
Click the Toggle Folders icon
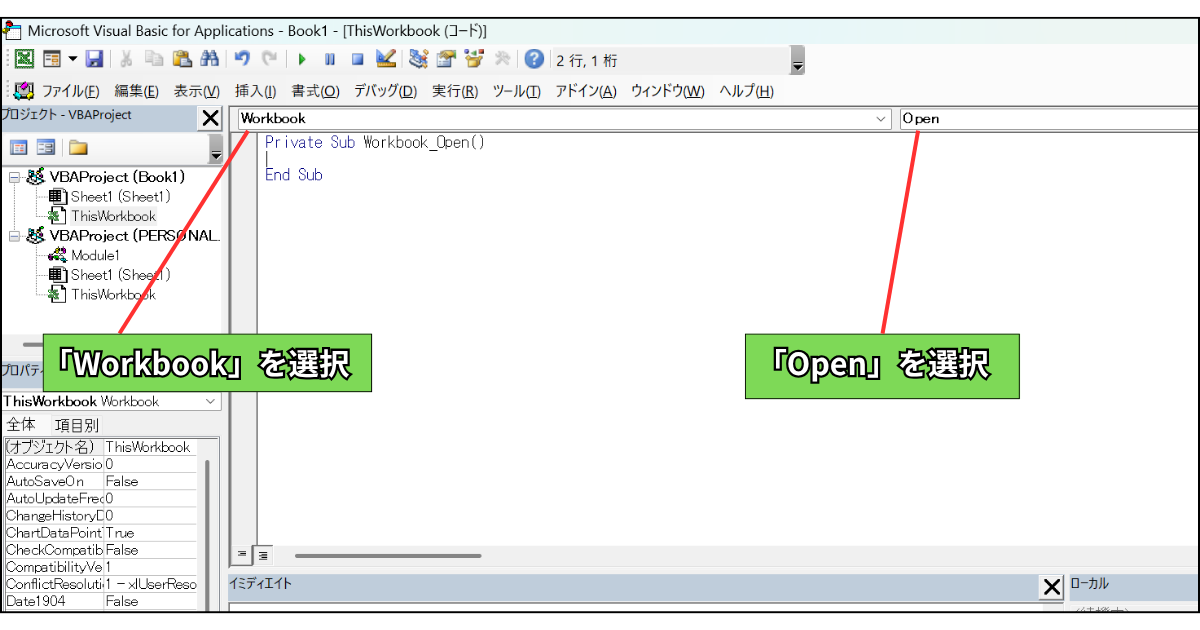[x=79, y=148]
